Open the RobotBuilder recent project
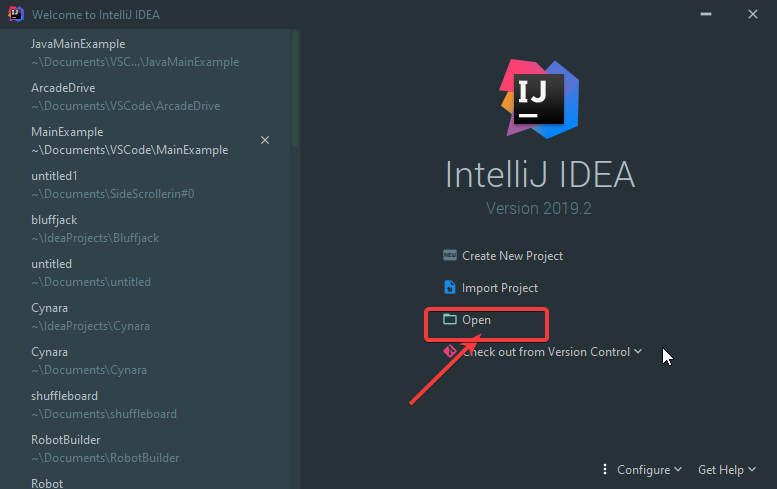777x489 pixels. (146, 448)
